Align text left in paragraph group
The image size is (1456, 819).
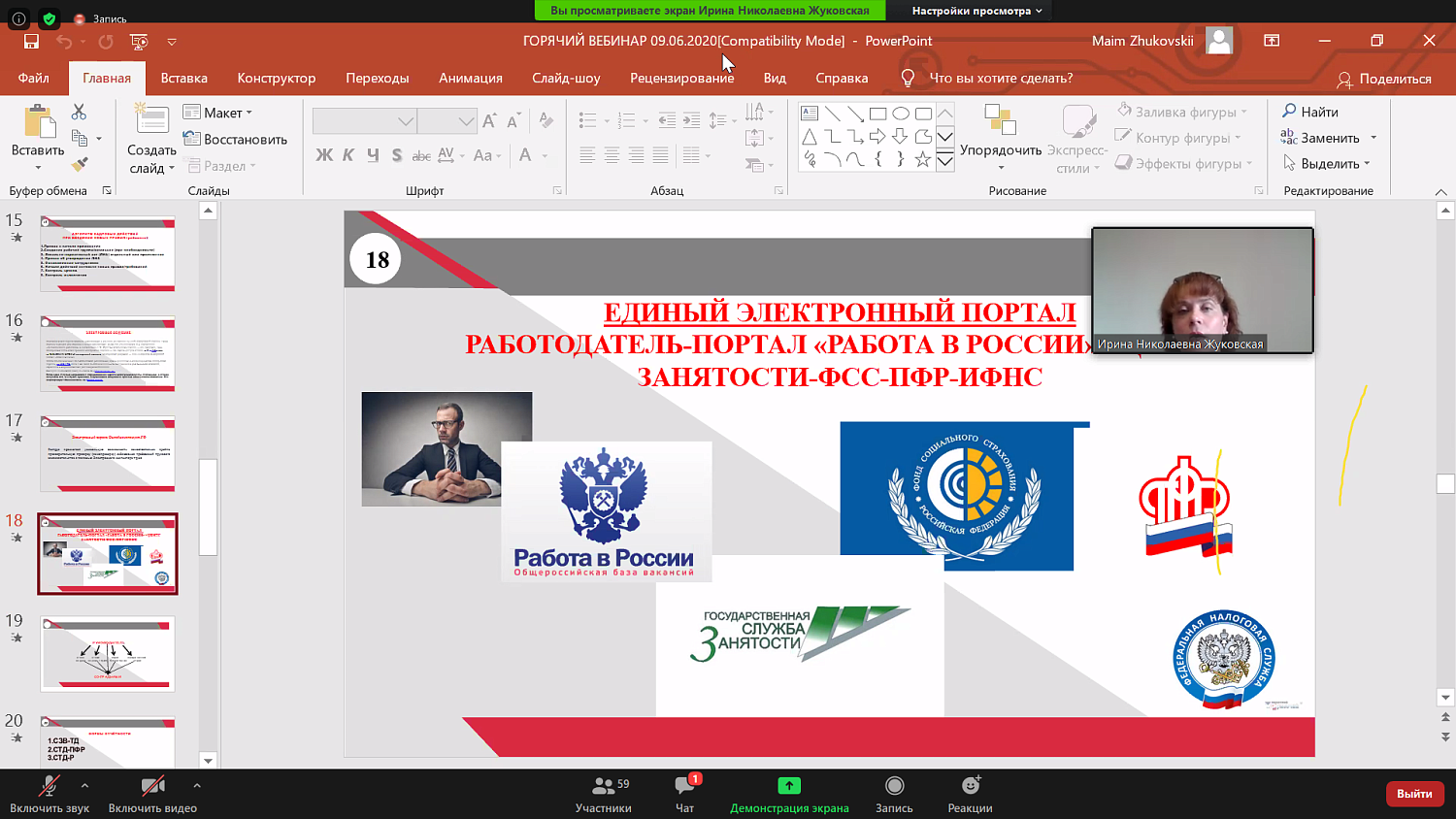click(x=587, y=155)
